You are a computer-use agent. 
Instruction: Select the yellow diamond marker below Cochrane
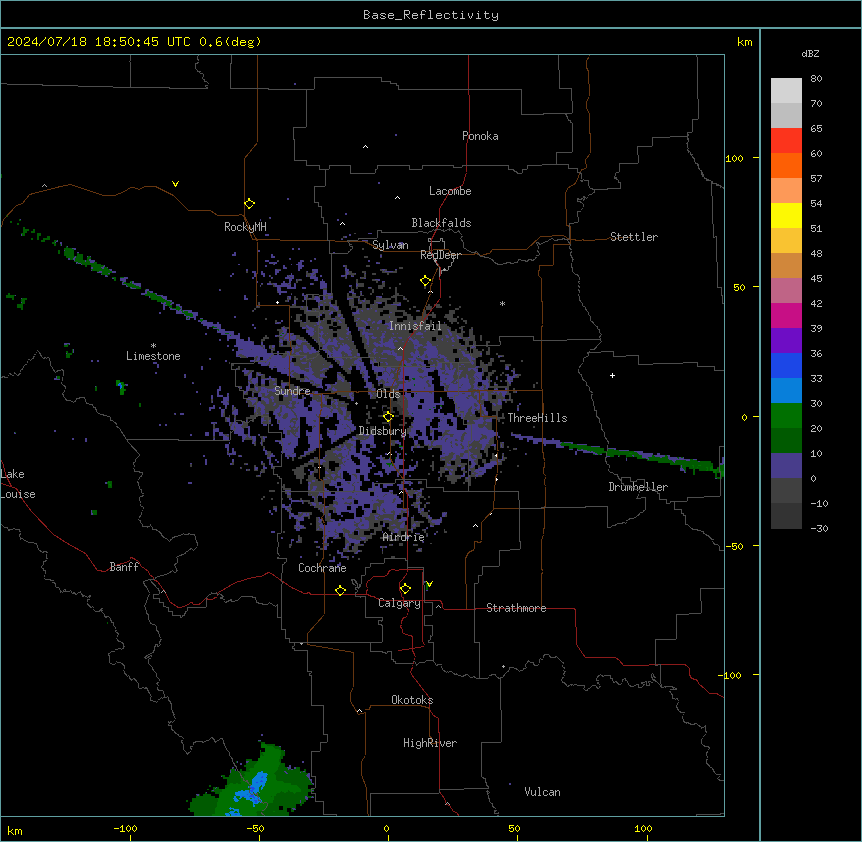(340, 590)
